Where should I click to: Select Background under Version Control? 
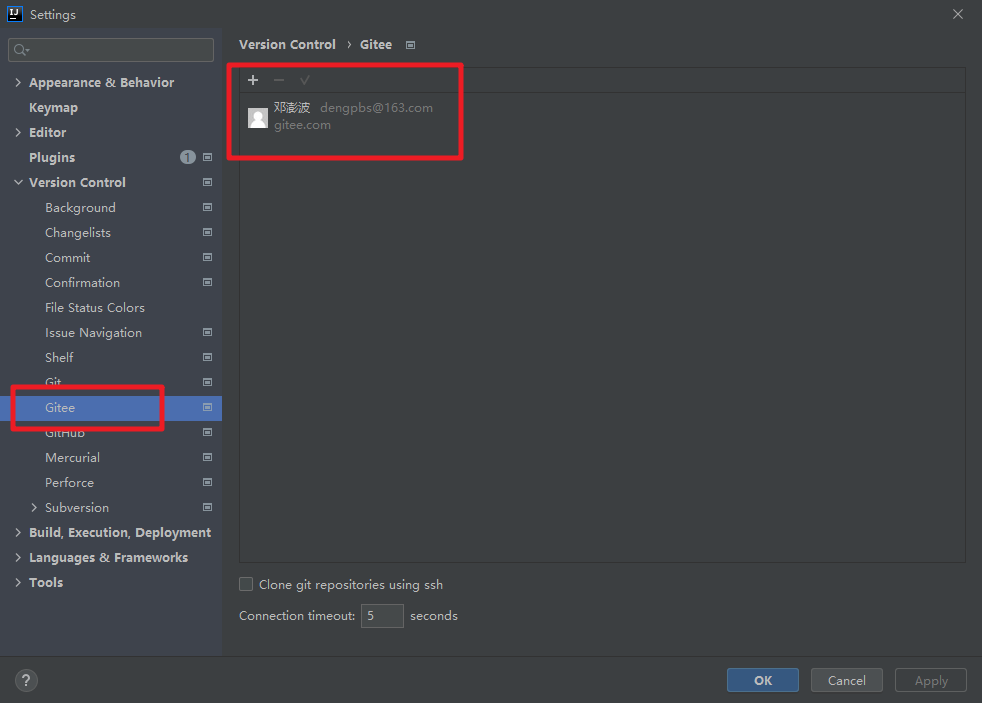80,208
